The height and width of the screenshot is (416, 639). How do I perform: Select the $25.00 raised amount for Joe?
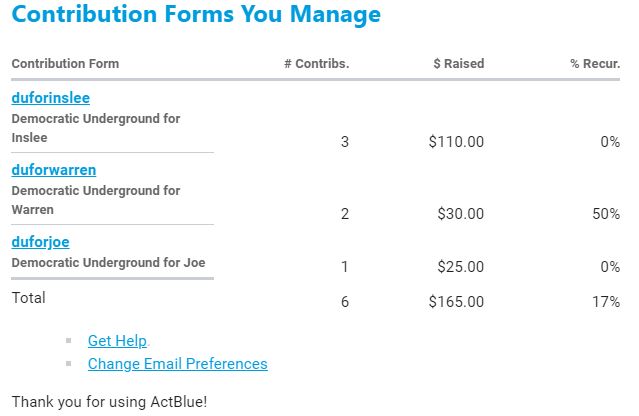click(460, 266)
